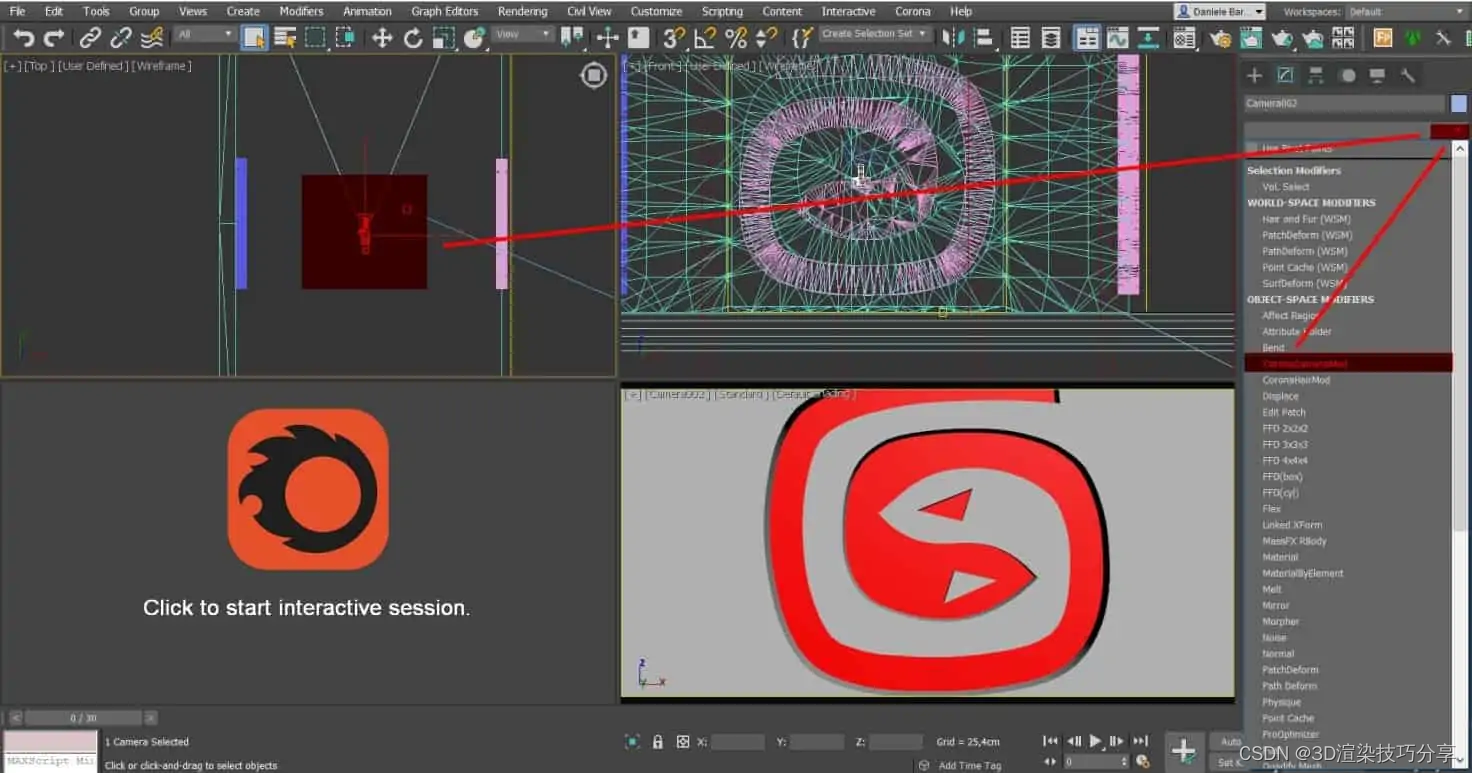
Task: Open the File menu
Action: coord(17,11)
